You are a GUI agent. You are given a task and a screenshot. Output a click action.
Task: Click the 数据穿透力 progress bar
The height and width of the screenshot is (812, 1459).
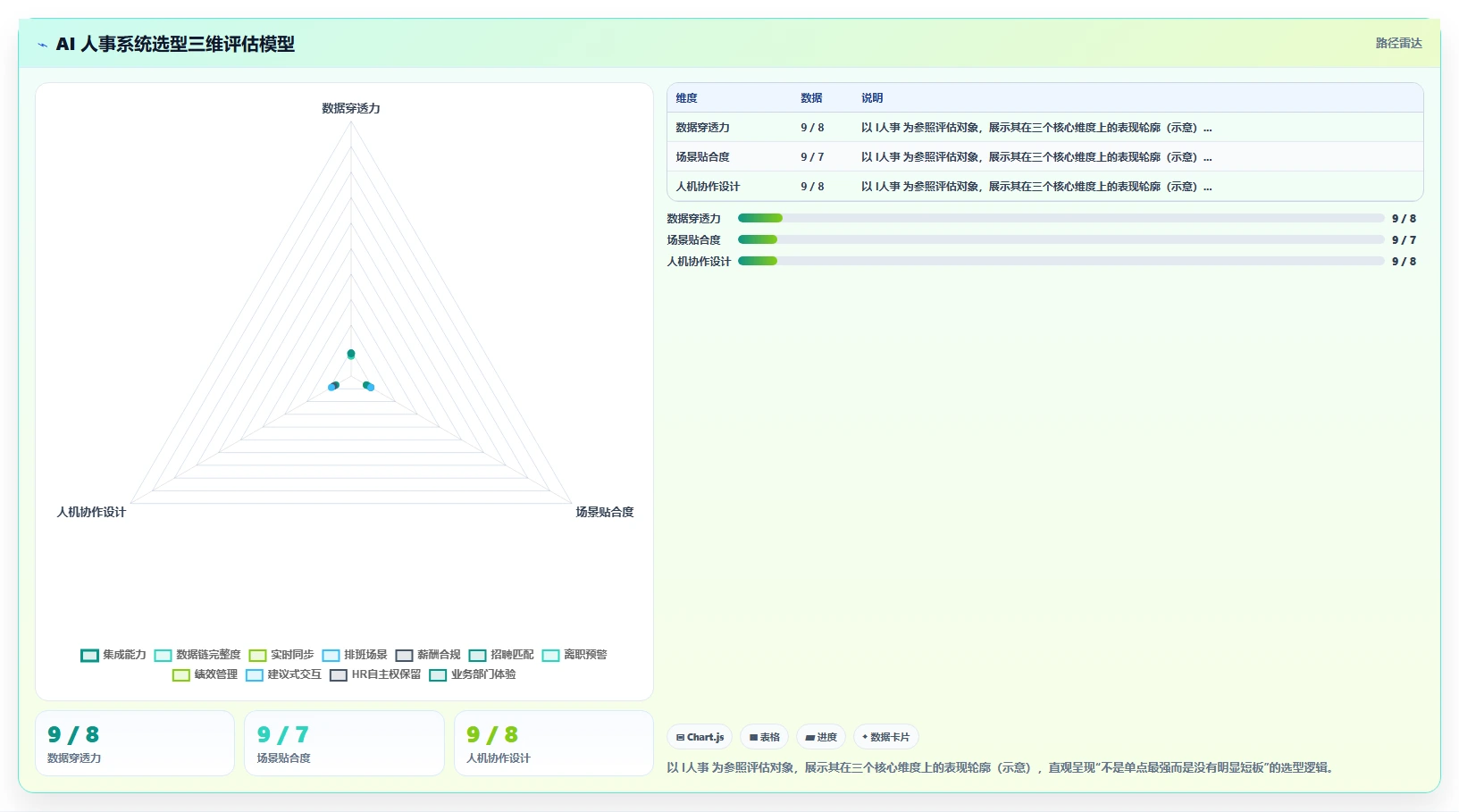point(1061,218)
